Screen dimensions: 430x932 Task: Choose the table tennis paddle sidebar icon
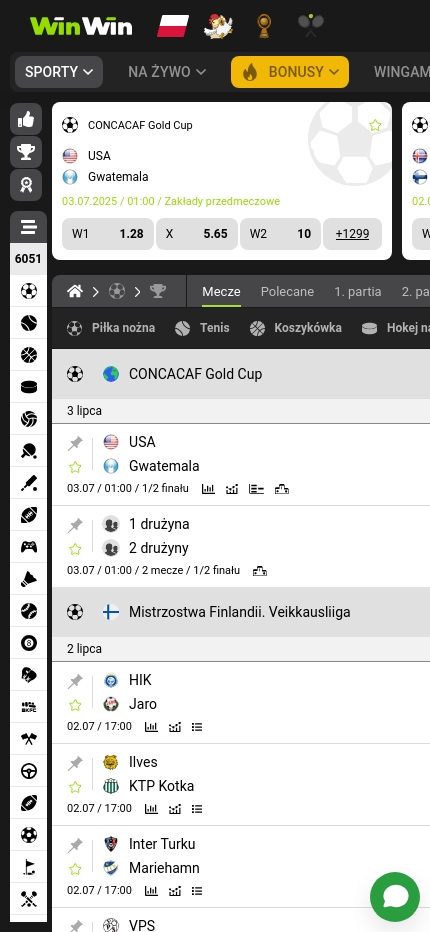pyautogui.click(x=29, y=451)
